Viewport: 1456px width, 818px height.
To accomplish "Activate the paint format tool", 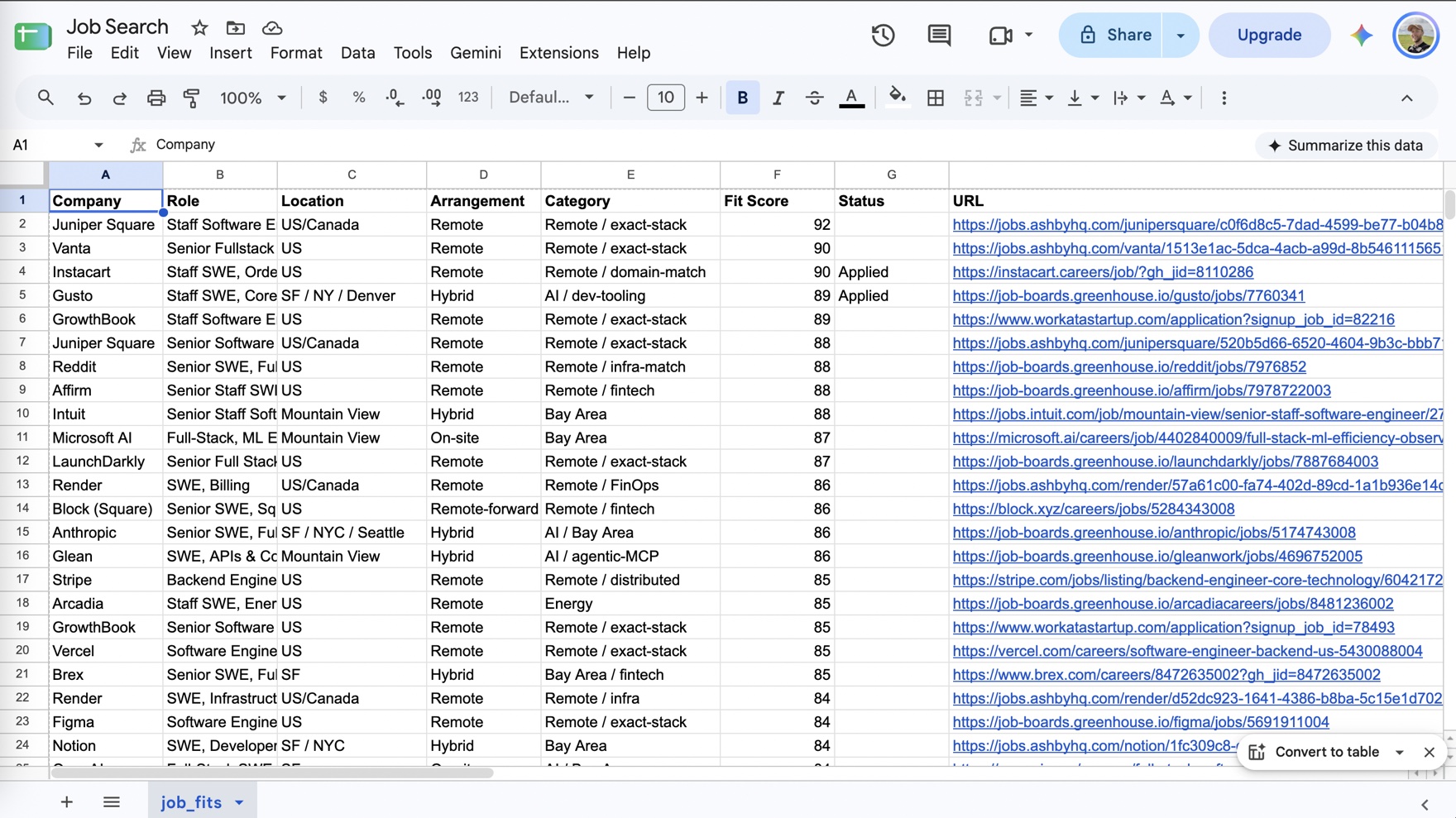I will pyautogui.click(x=191, y=98).
